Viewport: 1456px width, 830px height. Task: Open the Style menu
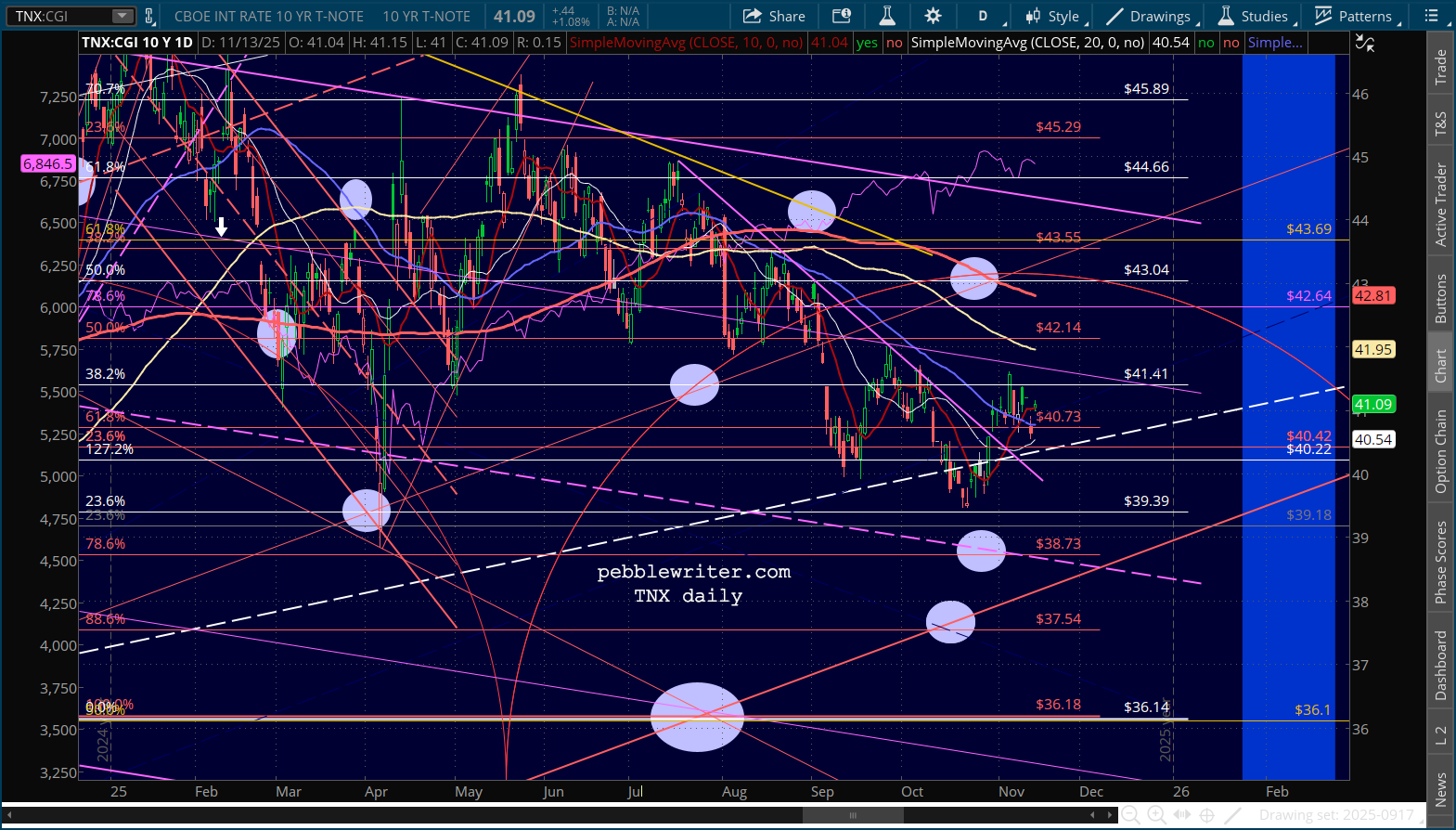[1053, 16]
